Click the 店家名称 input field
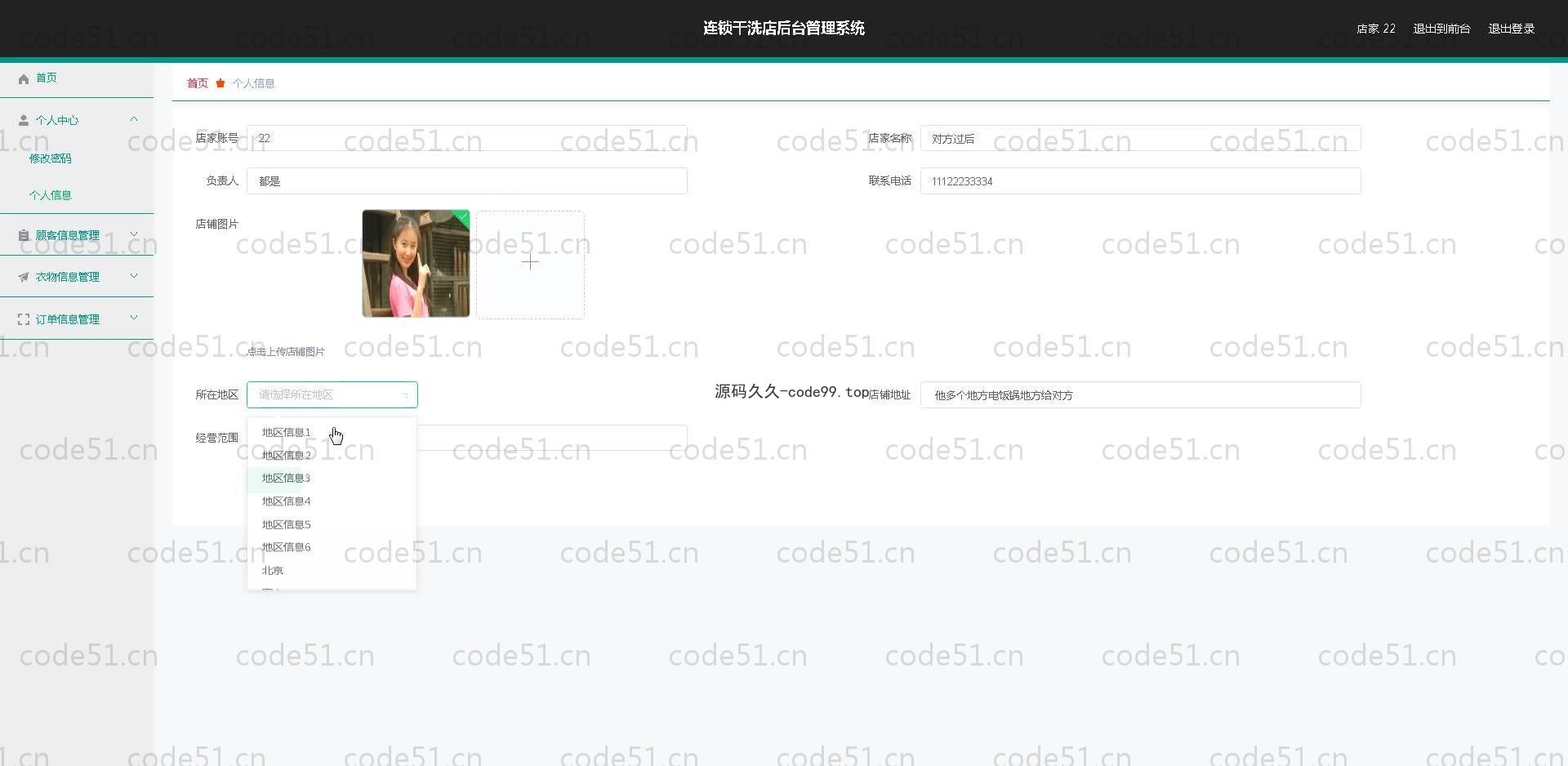The width and height of the screenshot is (1568, 766). point(1140,138)
